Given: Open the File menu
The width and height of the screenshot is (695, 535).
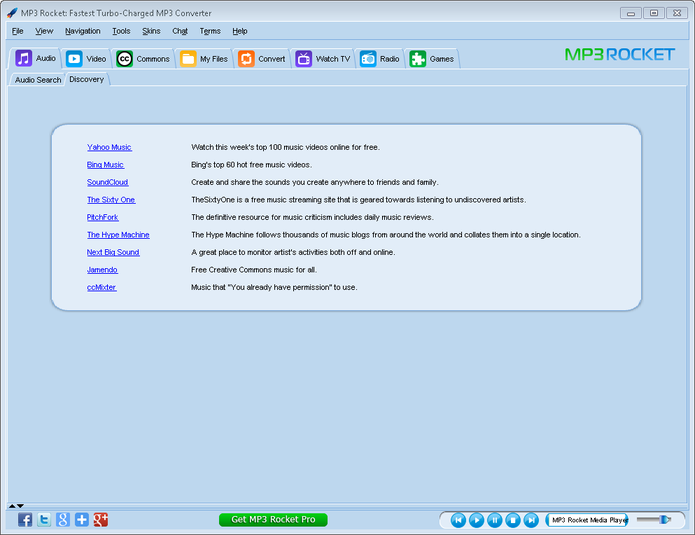Looking at the screenshot, I should point(18,31).
